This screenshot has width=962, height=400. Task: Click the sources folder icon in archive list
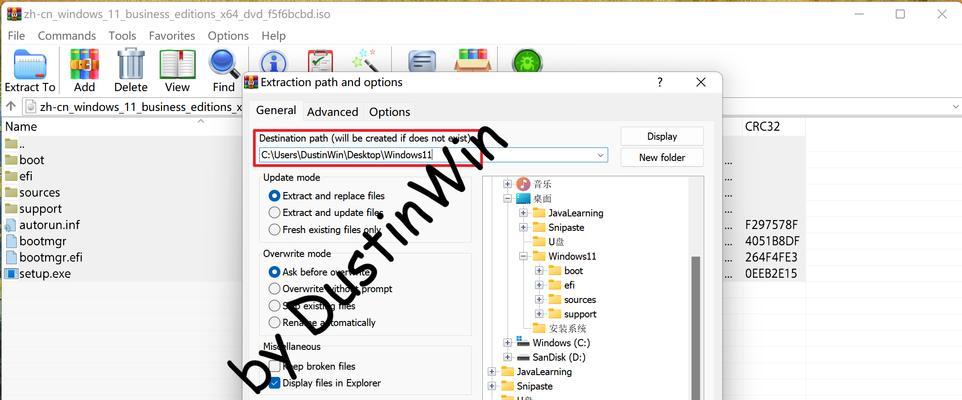click(x=10, y=193)
